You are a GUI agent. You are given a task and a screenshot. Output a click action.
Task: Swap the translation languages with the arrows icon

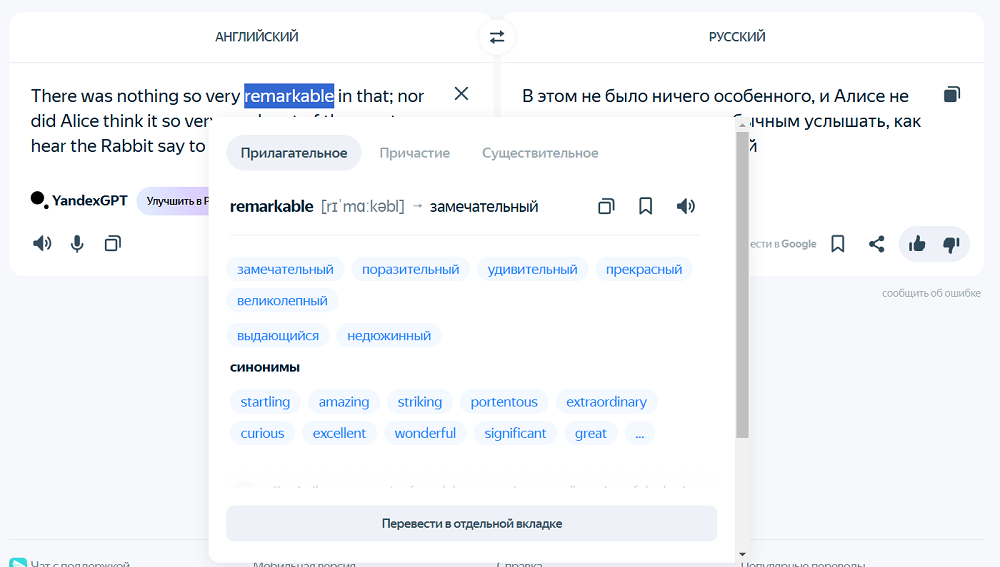click(497, 37)
